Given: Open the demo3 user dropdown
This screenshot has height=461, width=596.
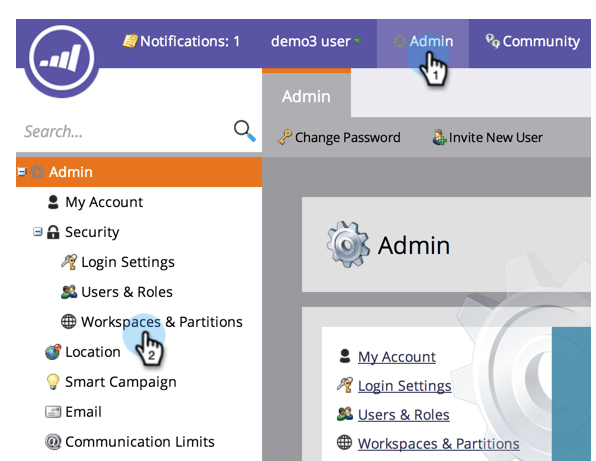Looking at the screenshot, I should point(315,41).
